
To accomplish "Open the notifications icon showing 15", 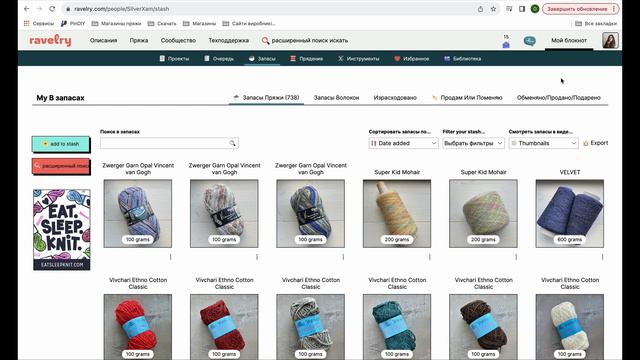I will pyautogui.click(x=506, y=41).
